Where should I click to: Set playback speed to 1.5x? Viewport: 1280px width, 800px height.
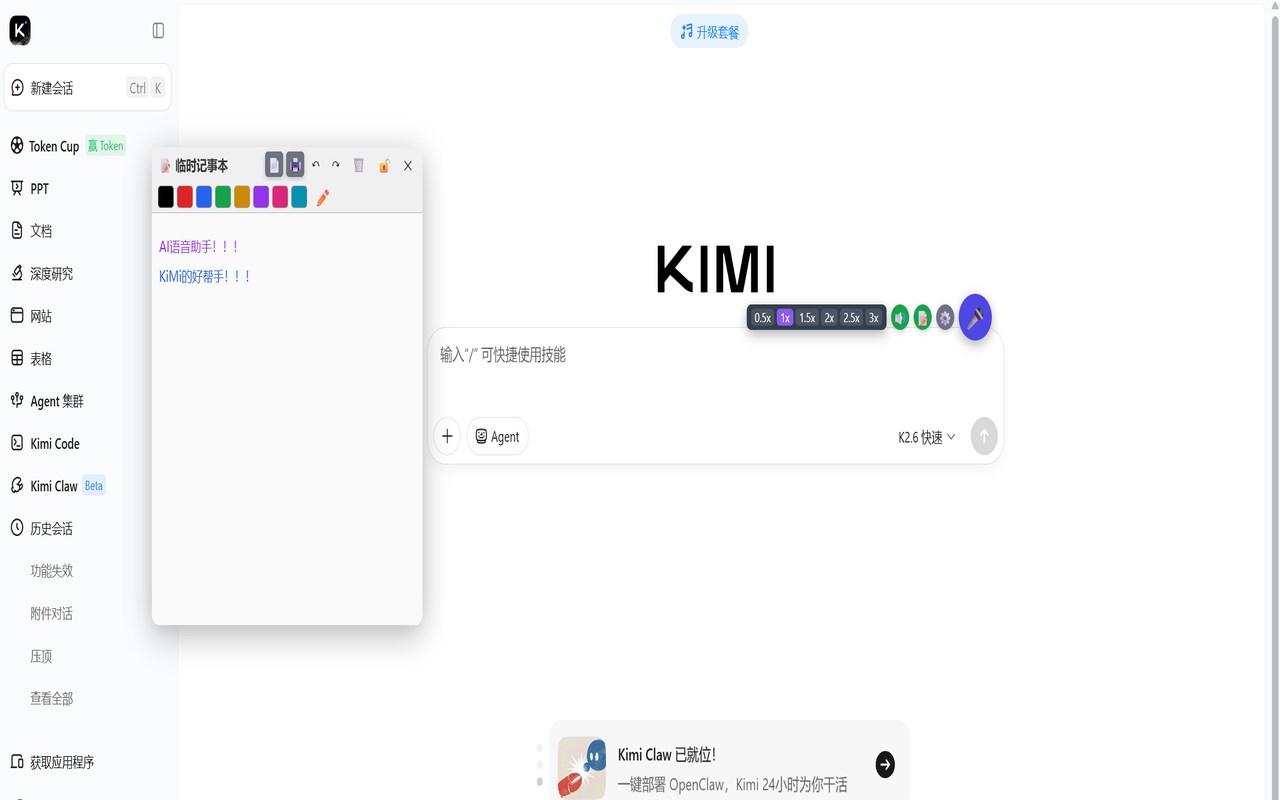click(x=807, y=318)
